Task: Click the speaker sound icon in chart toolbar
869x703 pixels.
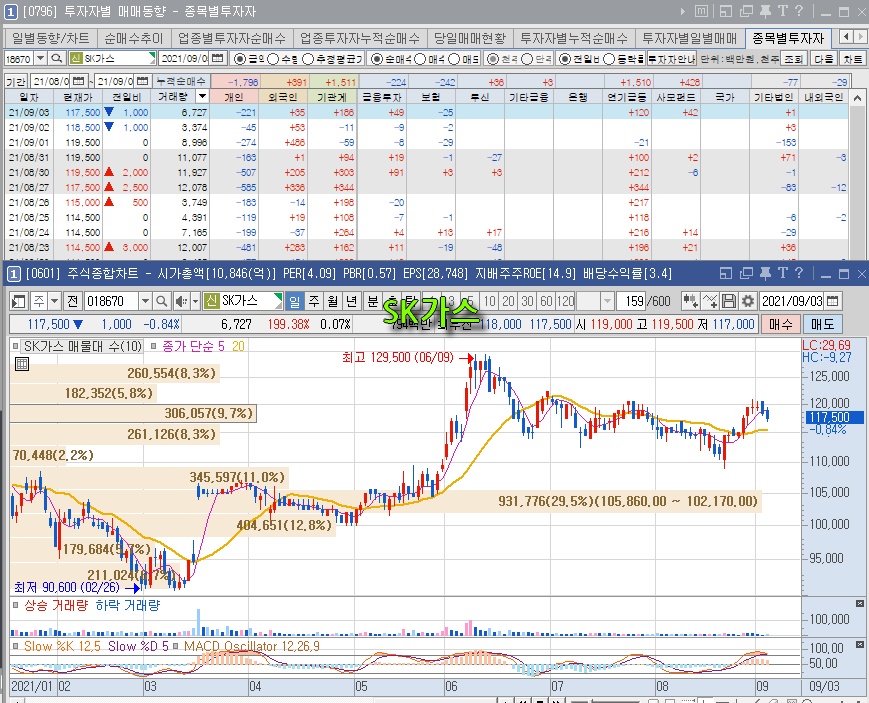Action: click(180, 301)
